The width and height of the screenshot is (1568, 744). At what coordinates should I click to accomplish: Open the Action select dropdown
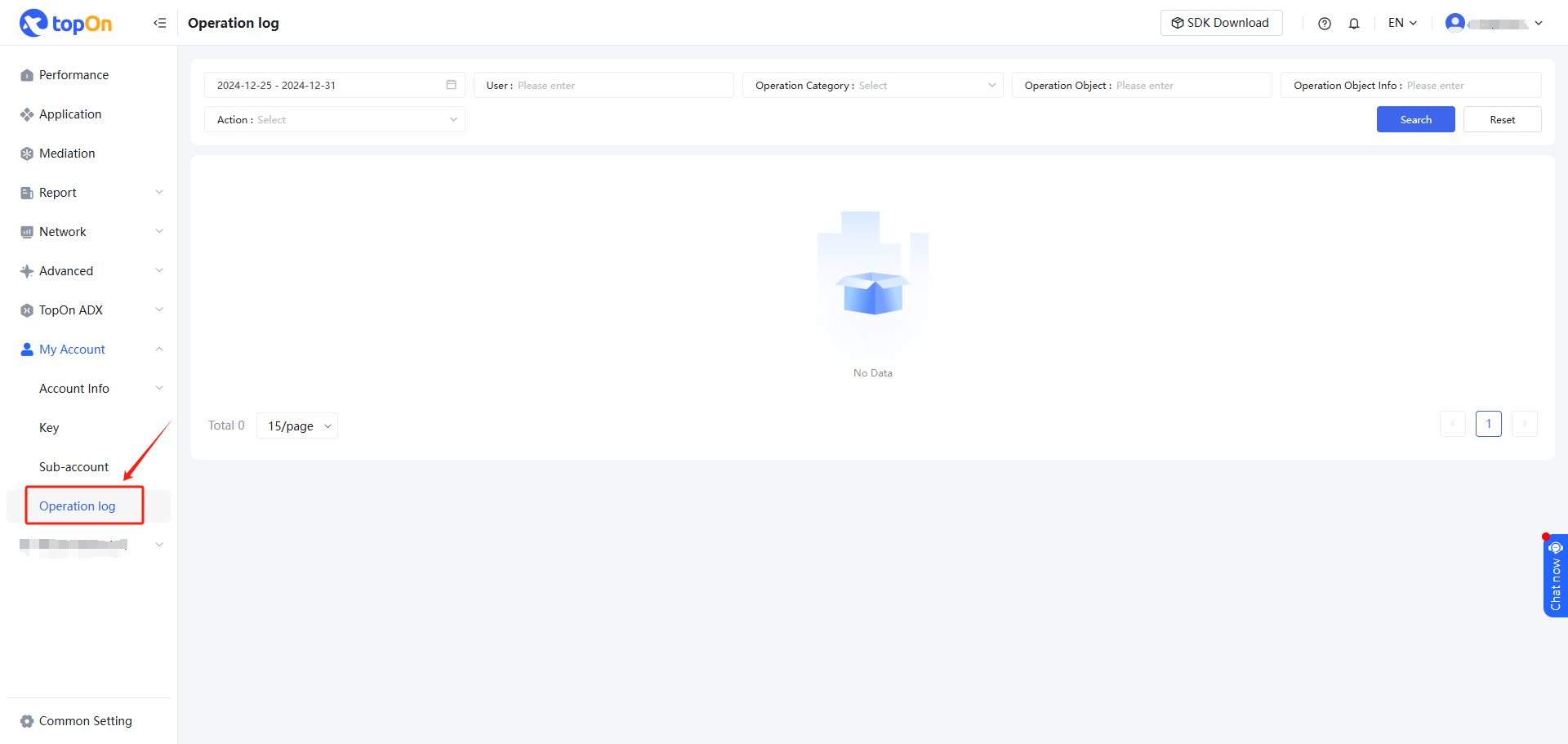coord(452,119)
